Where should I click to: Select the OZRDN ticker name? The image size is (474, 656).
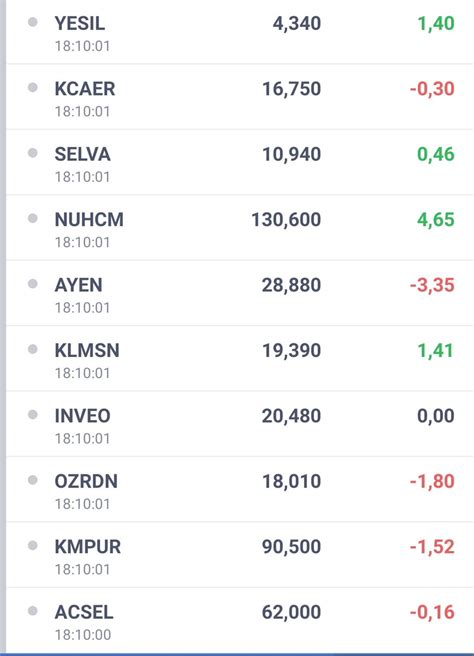(x=86, y=482)
